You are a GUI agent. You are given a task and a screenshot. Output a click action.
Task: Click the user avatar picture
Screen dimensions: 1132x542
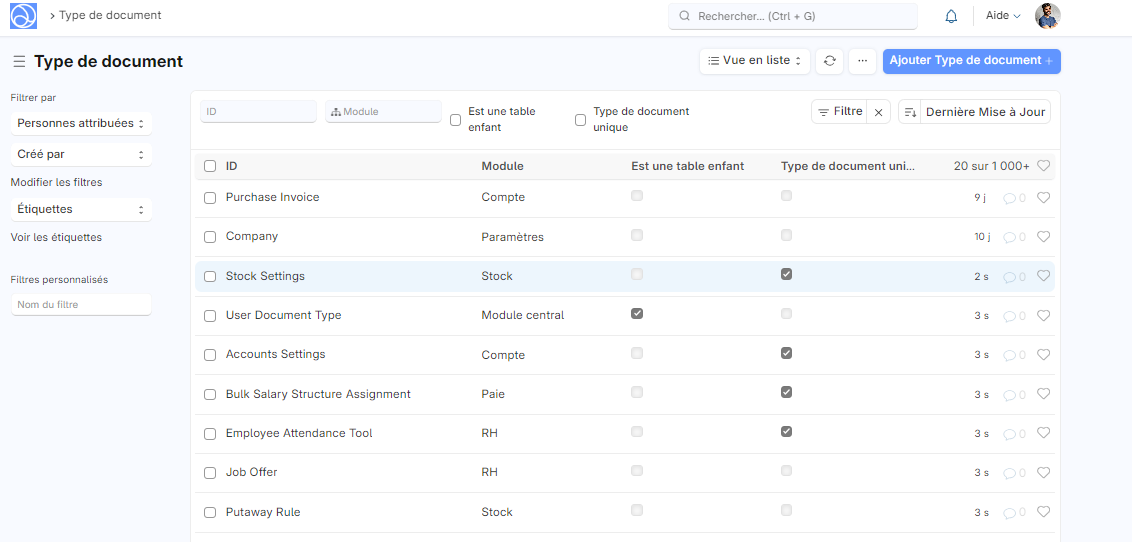point(1047,16)
